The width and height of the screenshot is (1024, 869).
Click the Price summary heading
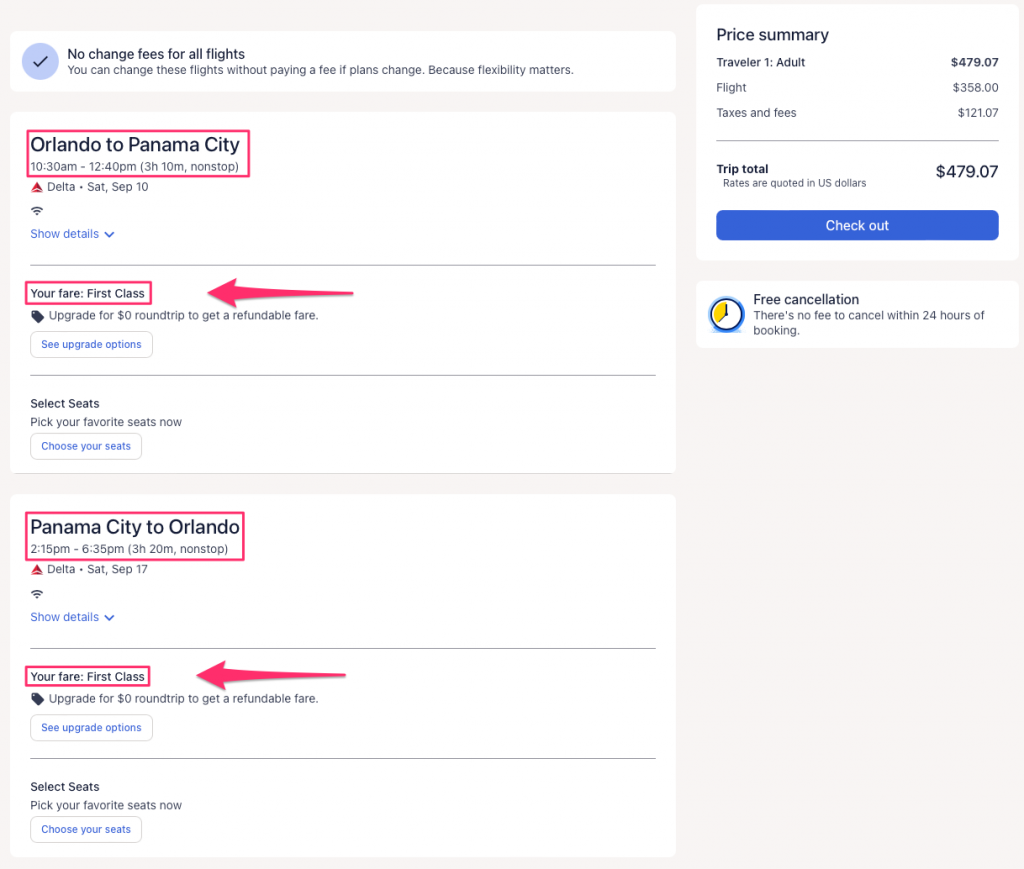tap(772, 35)
